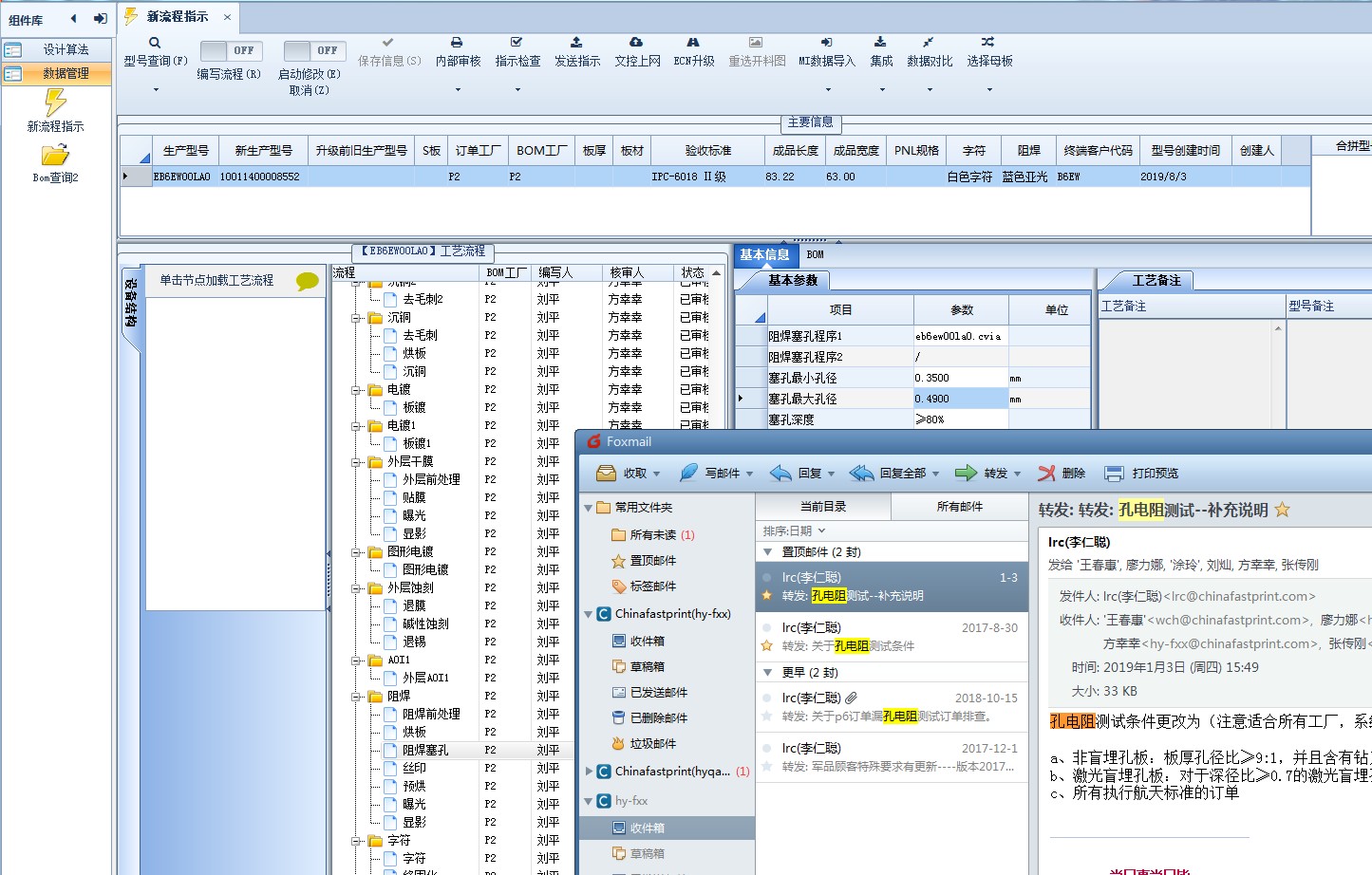Screen dimensions: 1372x875
Task: Toggle the 启动修改 OFF switch
Action: (313, 50)
